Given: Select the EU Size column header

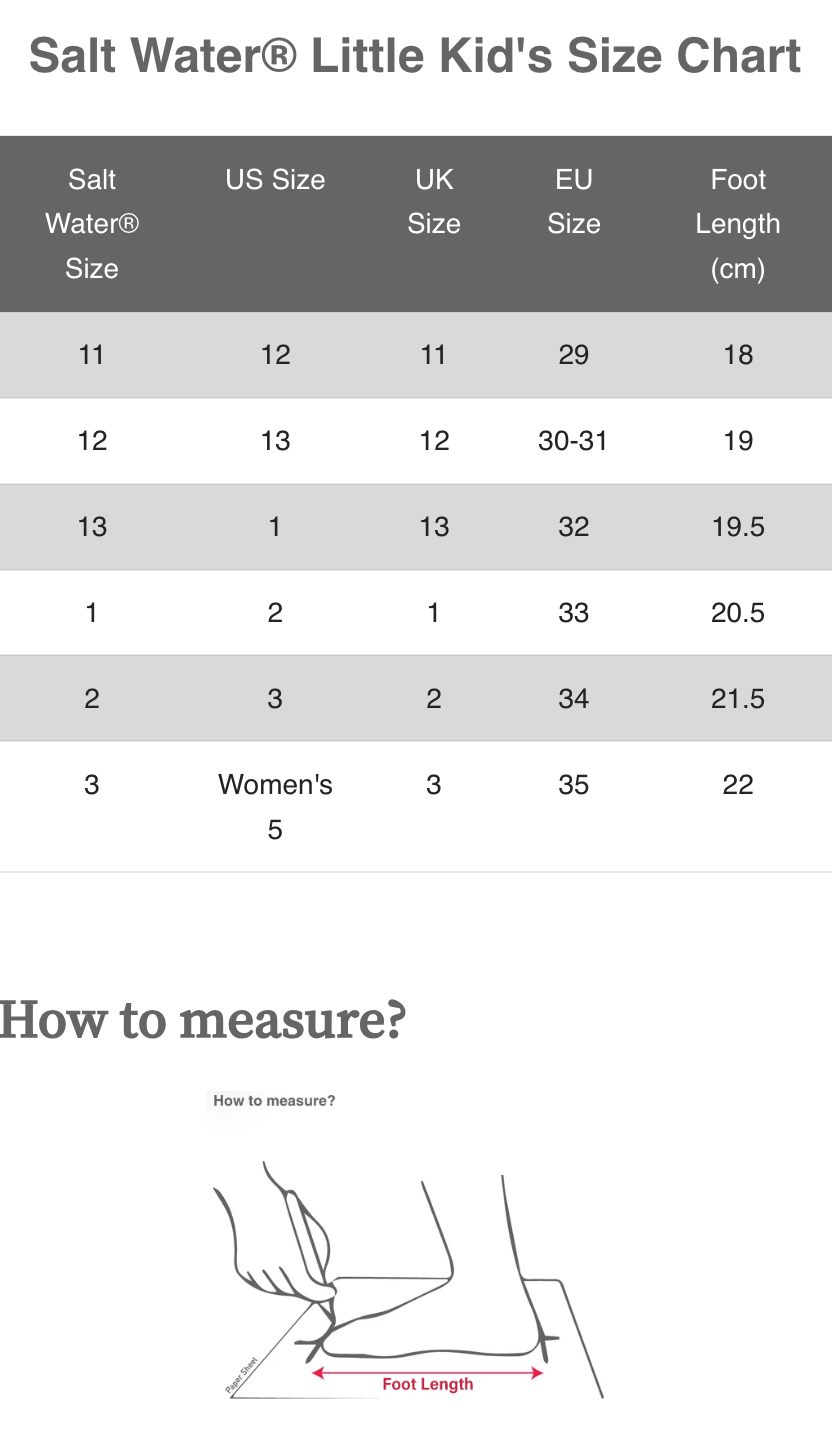Looking at the screenshot, I should click(573, 202).
